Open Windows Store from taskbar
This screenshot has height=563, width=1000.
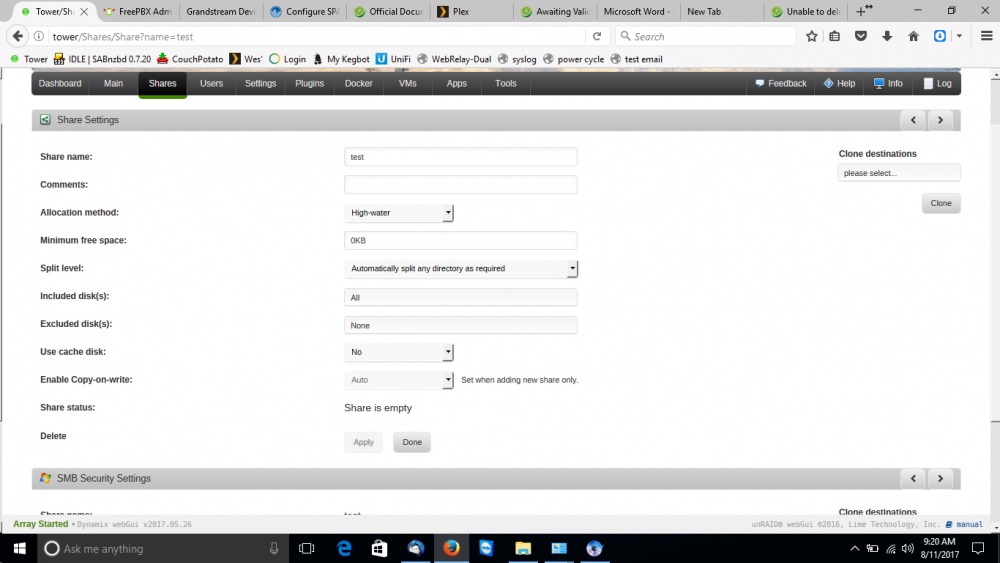pyautogui.click(x=379, y=548)
